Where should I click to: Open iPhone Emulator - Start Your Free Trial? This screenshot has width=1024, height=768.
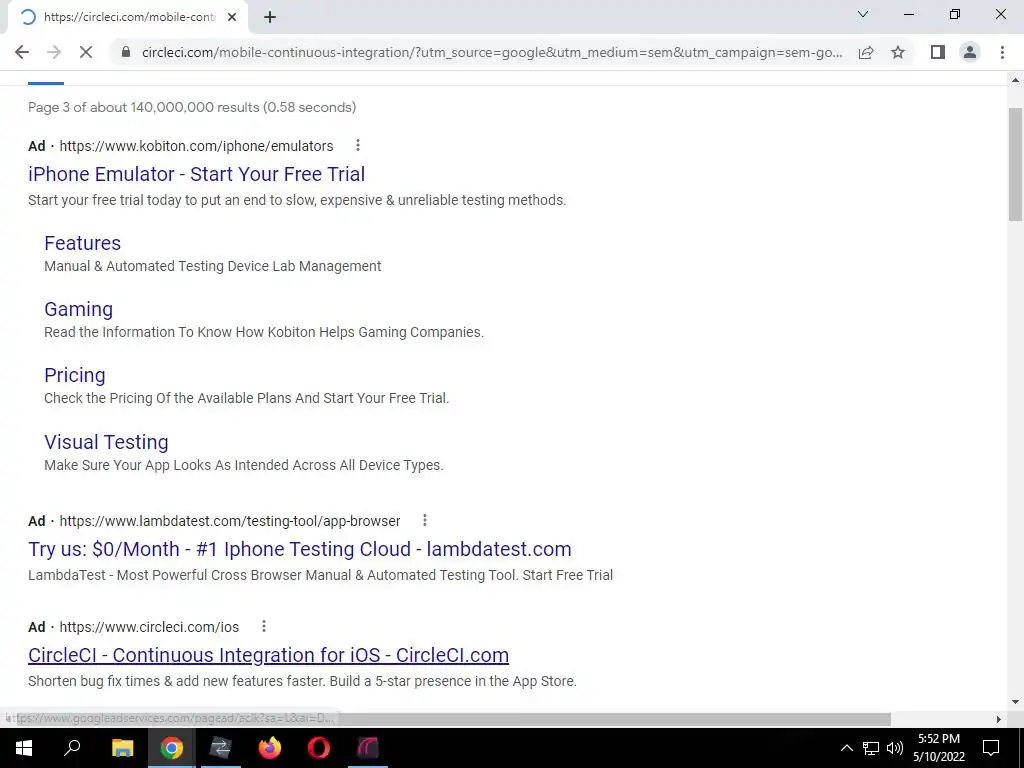point(197,174)
